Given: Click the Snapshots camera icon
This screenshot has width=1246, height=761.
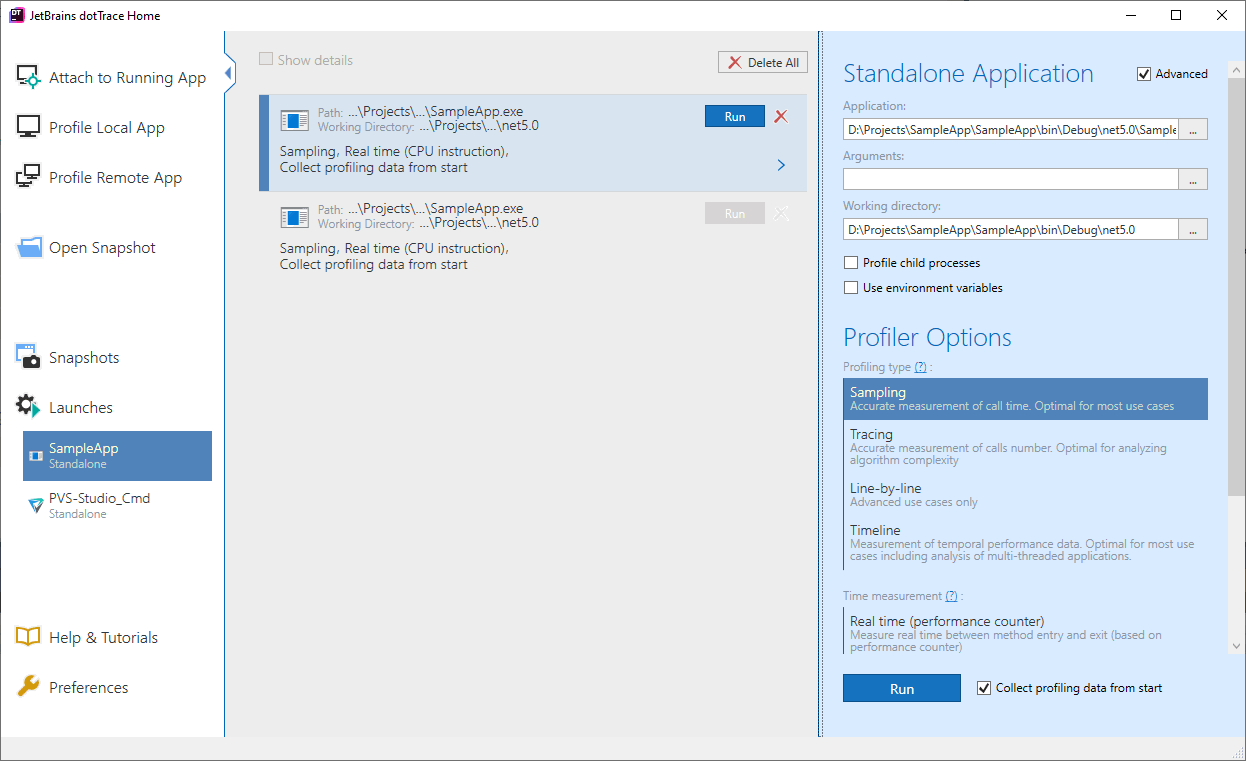Looking at the screenshot, I should (x=28, y=357).
